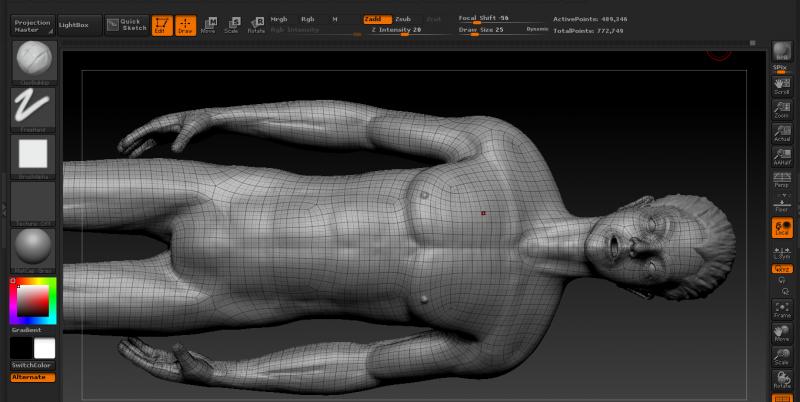This screenshot has width=800, height=402.
Task: Activate the Scale transform tool
Action: [232, 24]
